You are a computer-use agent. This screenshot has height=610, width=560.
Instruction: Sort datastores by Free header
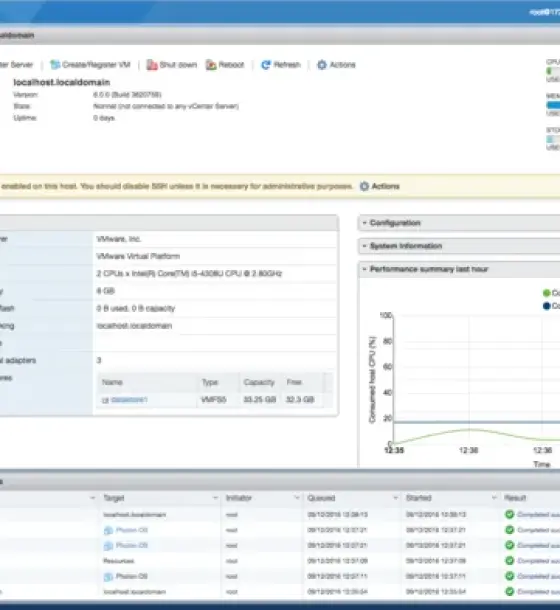[294, 382]
